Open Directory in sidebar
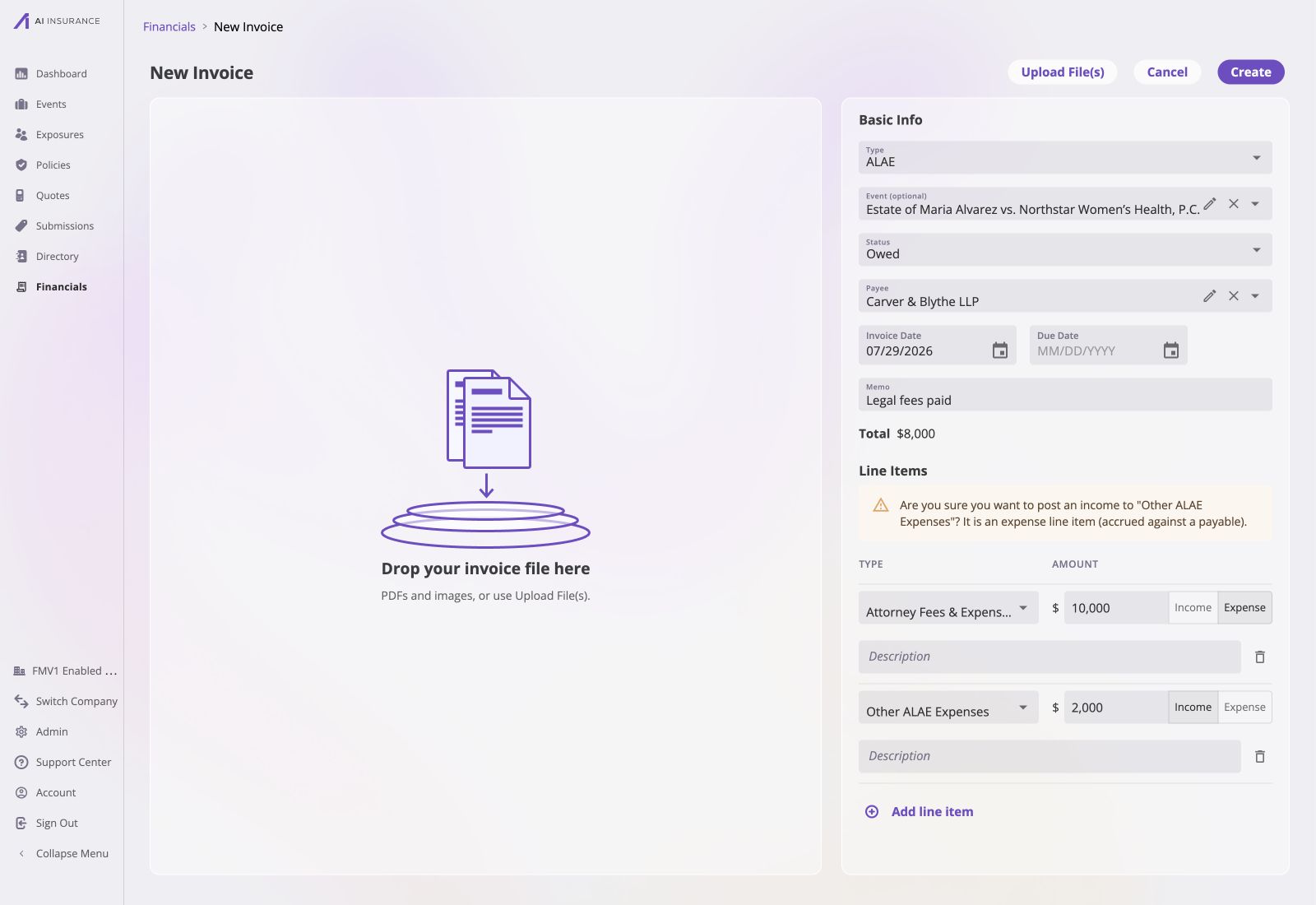 (58, 257)
